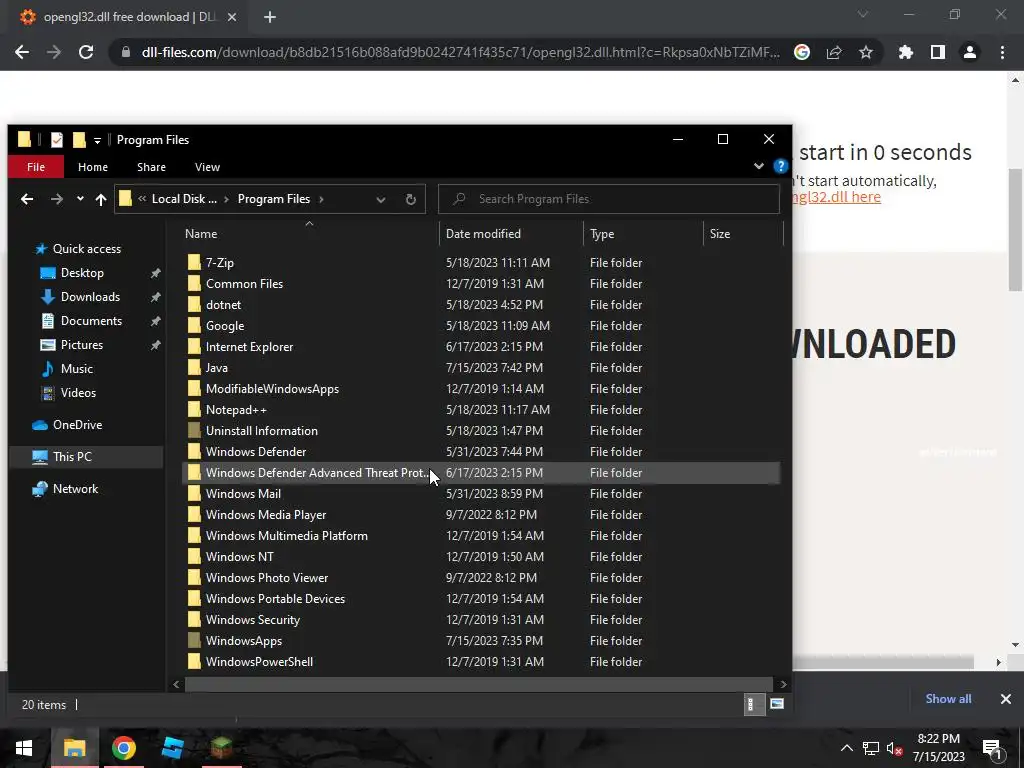Open Desktop in navigation pane
The image size is (1024, 768).
(82, 273)
